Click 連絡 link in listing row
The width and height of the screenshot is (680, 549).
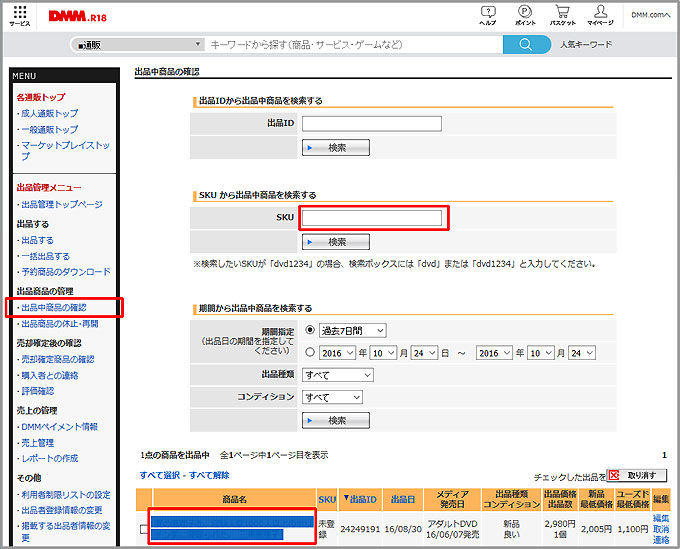(x=661, y=540)
